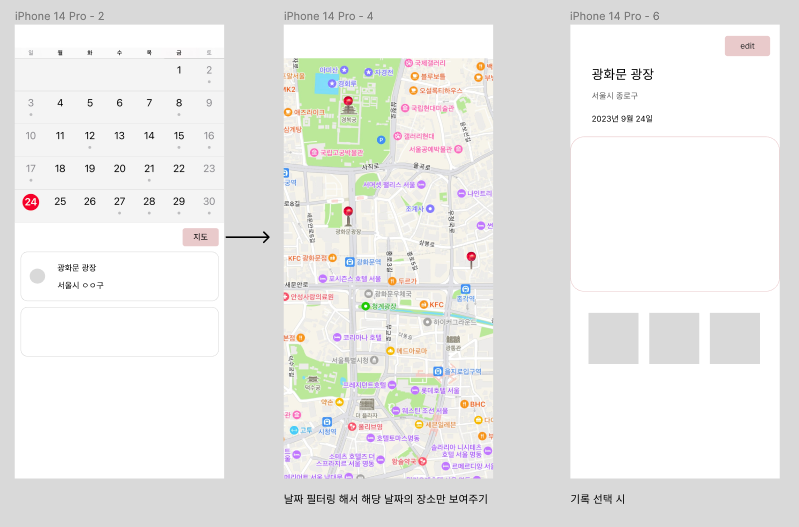
Task: Click the gray circle in 광화문 광장 card
Action: coord(37,276)
